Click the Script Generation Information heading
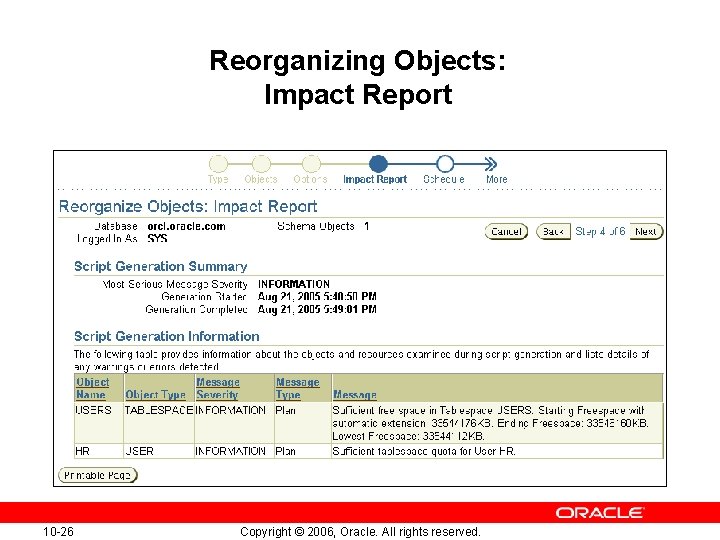Image resolution: width=720 pixels, height=540 pixels. pyautogui.click(x=167, y=336)
